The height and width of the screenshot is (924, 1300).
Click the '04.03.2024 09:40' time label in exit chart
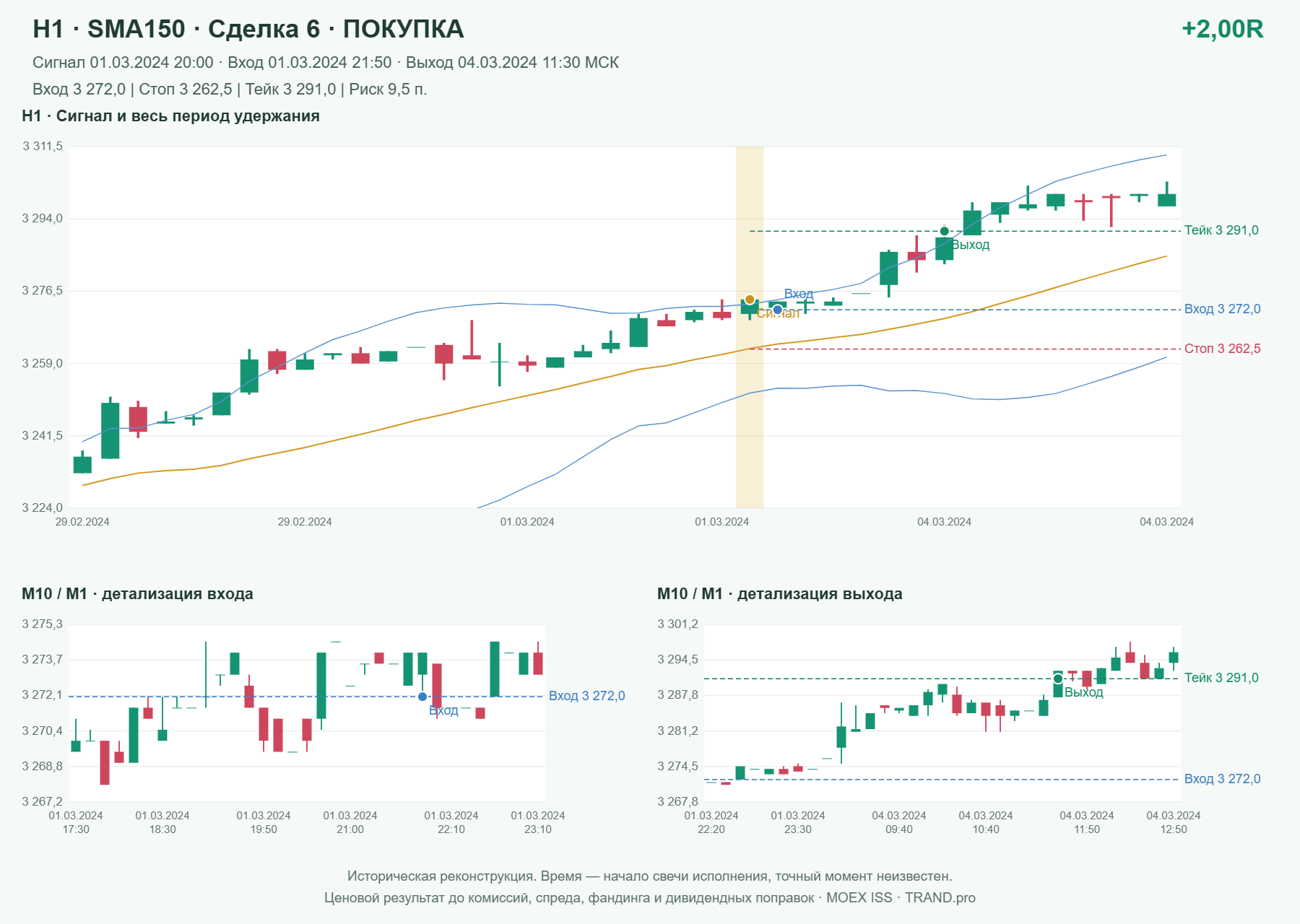pos(899,822)
